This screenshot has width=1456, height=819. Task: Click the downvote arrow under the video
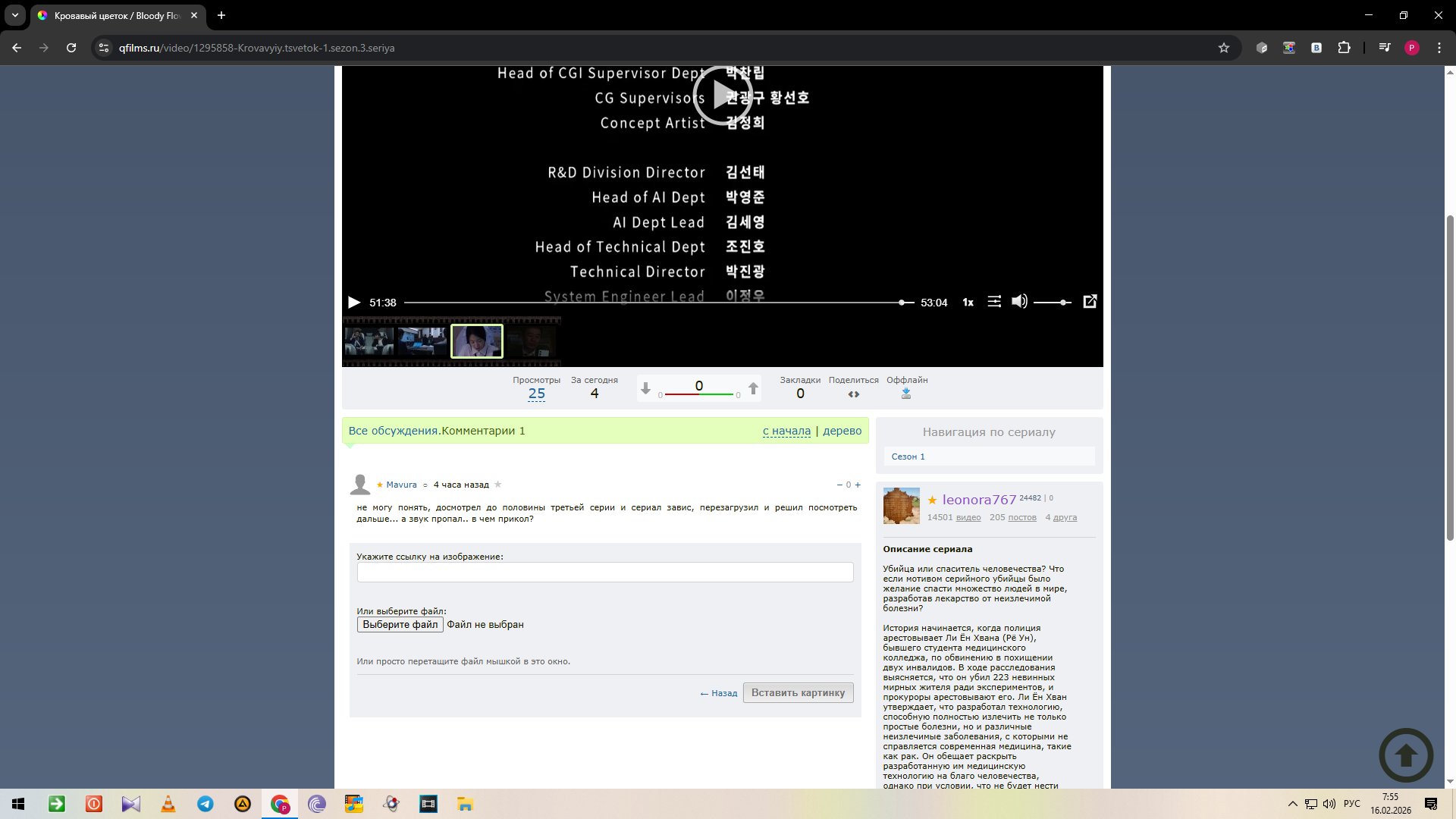tap(645, 389)
